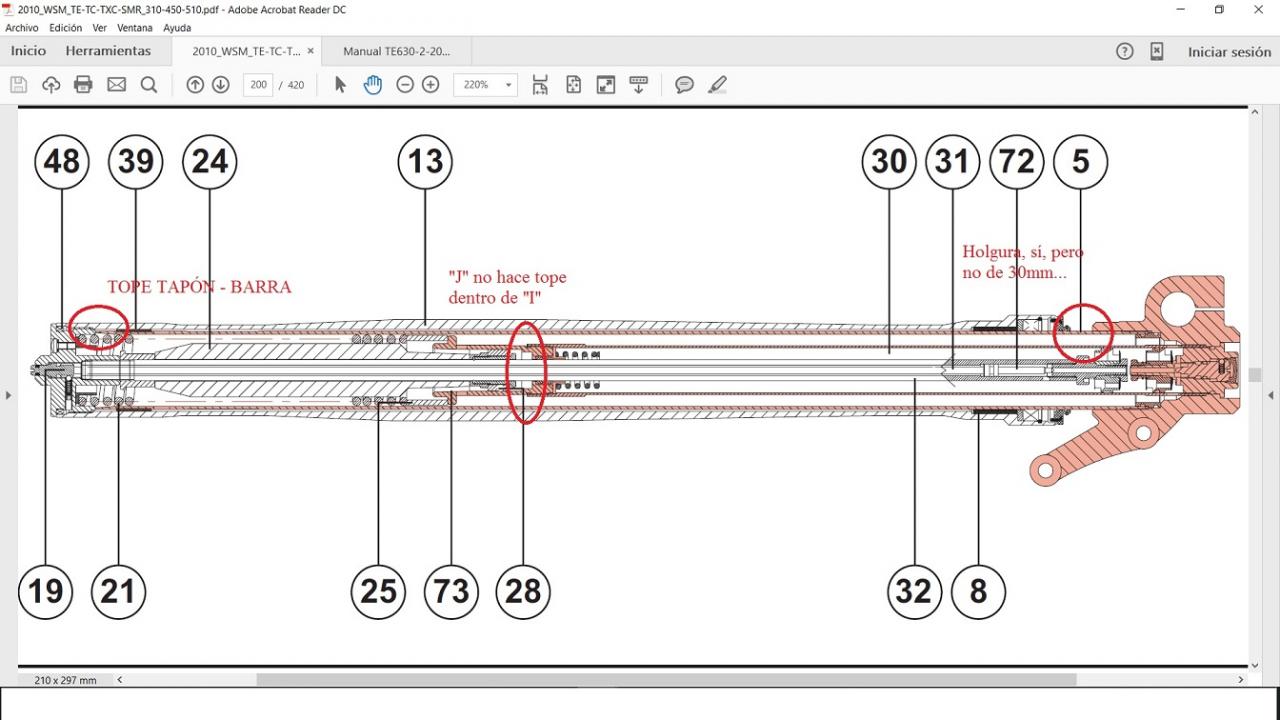Open the Ver menu

tap(99, 28)
